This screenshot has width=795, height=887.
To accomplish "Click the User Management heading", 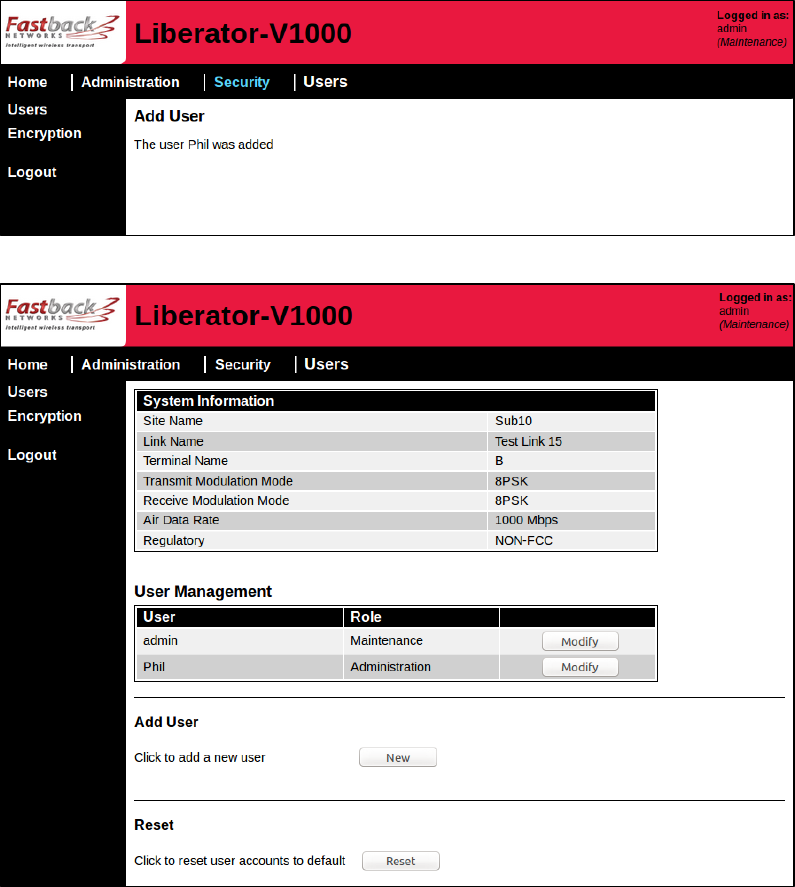I will coord(203,592).
